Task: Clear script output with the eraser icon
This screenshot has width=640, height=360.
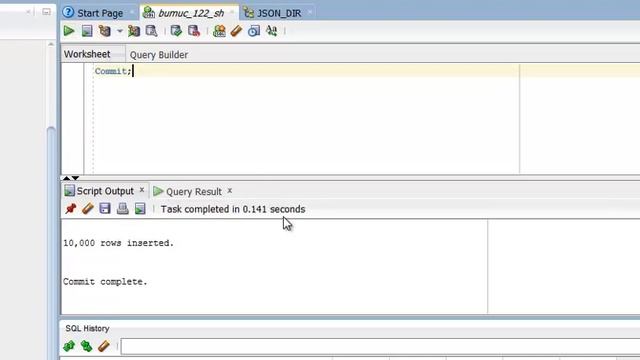Action: [x=88, y=209]
